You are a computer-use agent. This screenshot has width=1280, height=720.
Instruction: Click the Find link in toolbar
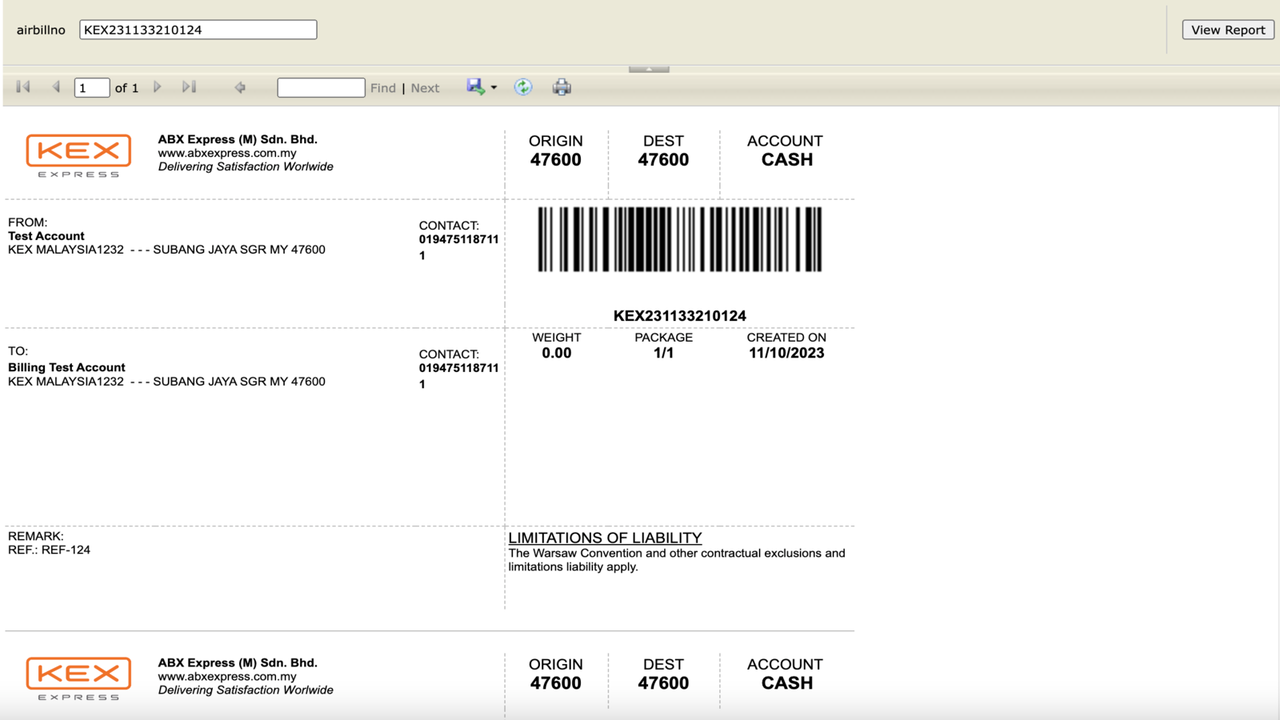383,88
